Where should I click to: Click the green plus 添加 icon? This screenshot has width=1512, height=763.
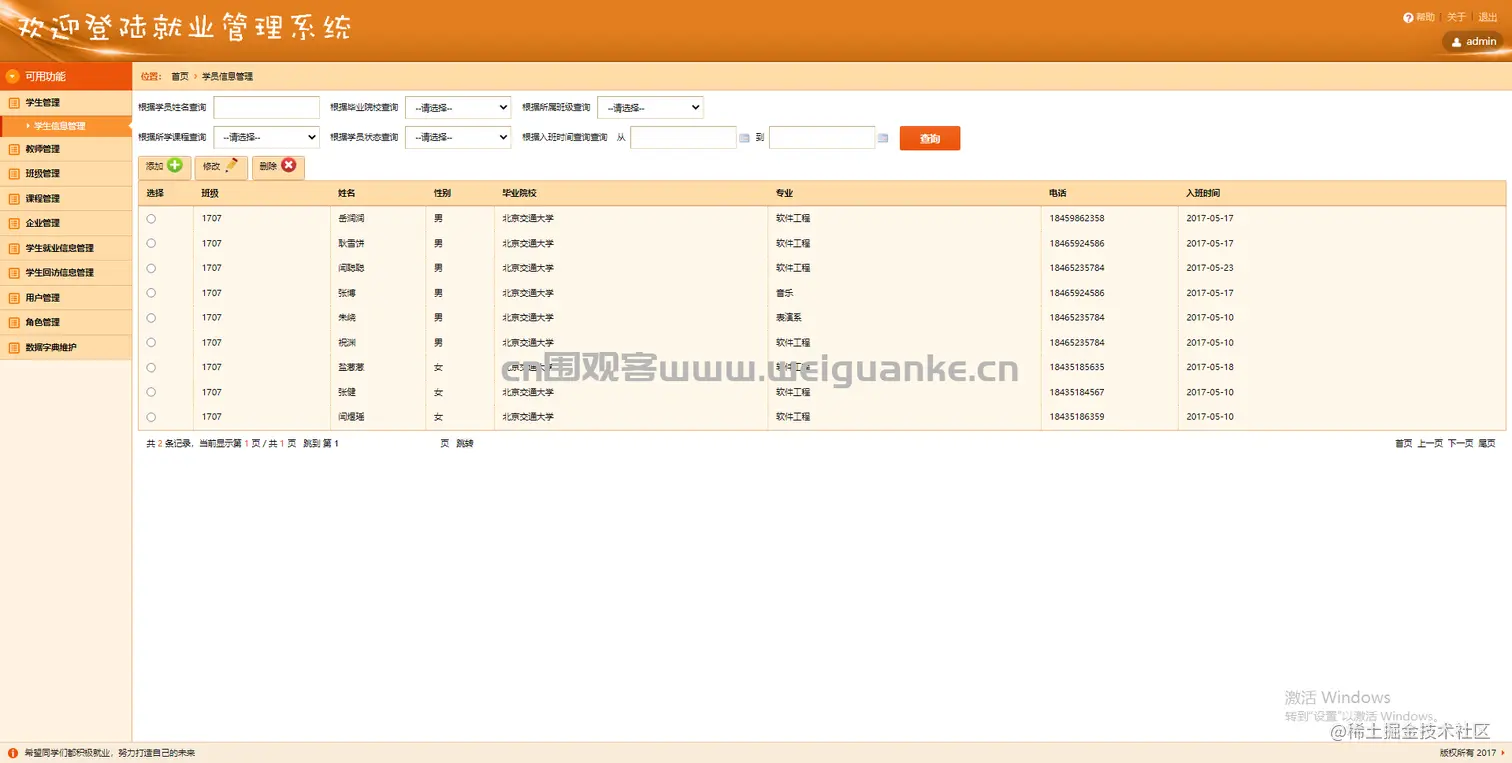[175, 166]
